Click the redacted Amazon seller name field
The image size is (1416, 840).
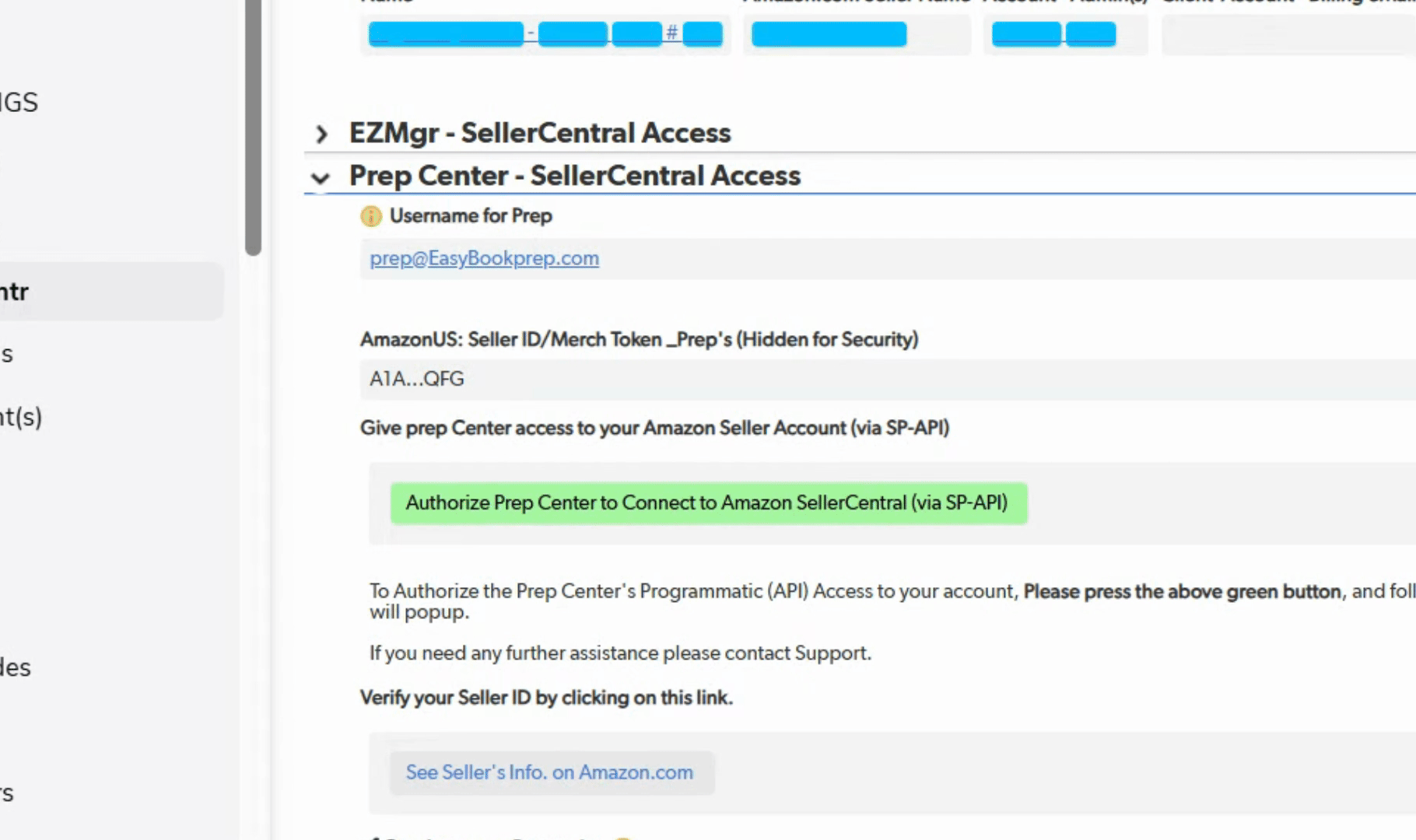click(x=829, y=34)
